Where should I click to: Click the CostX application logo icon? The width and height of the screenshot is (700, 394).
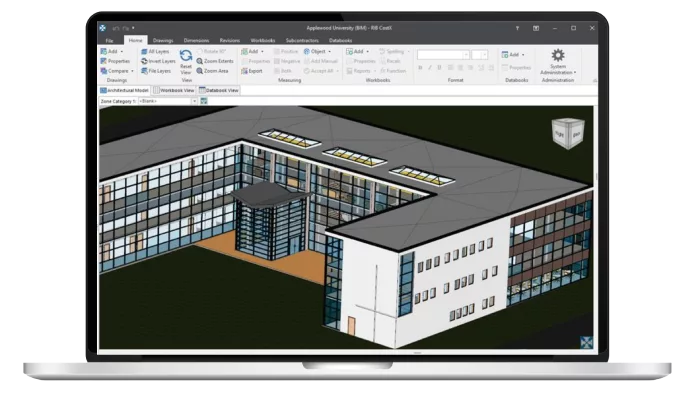click(x=103, y=28)
